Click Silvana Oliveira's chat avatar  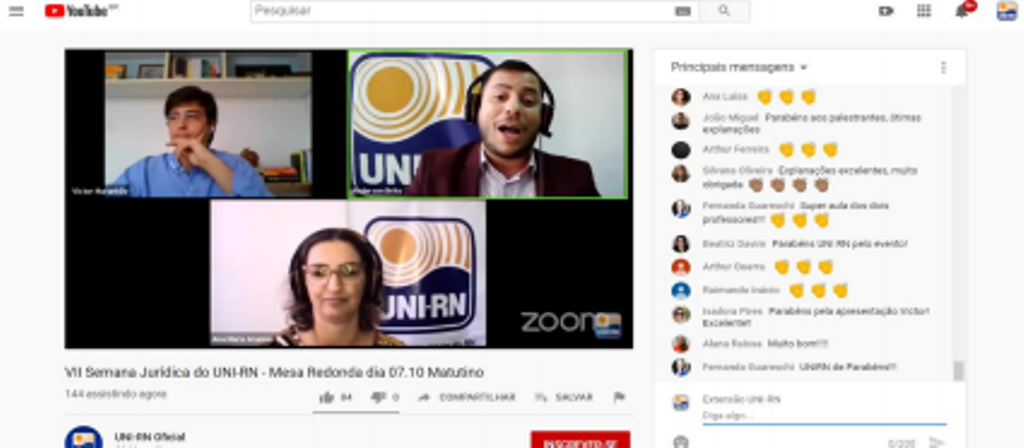point(680,173)
